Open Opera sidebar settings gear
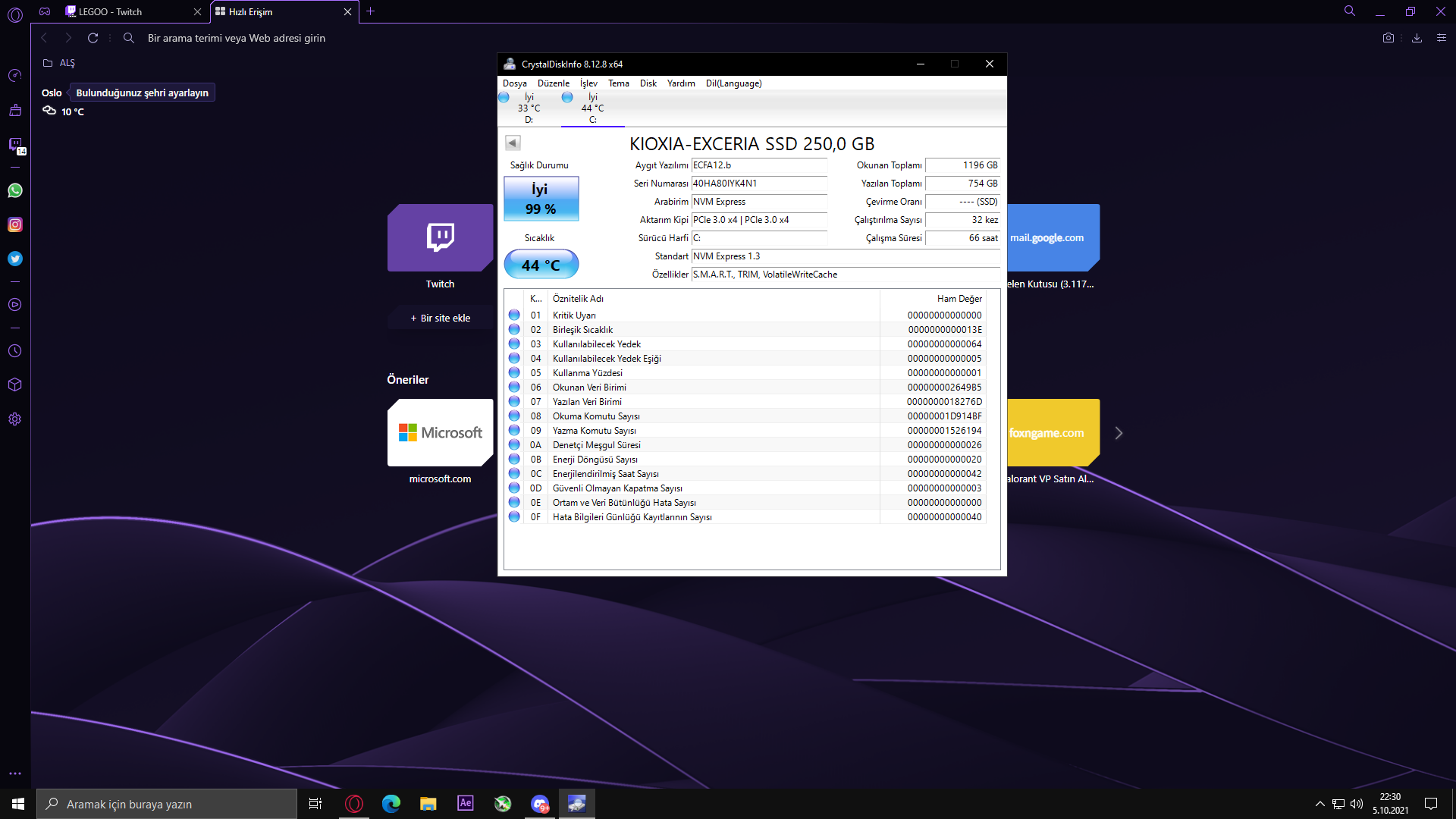Viewport: 1456px width, 819px height. (x=15, y=419)
